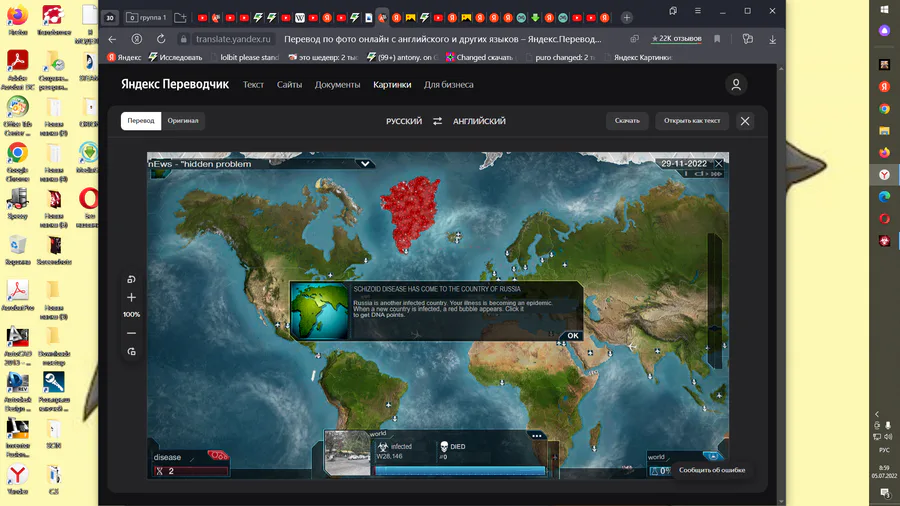Open the "Документы" section

coord(338,84)
